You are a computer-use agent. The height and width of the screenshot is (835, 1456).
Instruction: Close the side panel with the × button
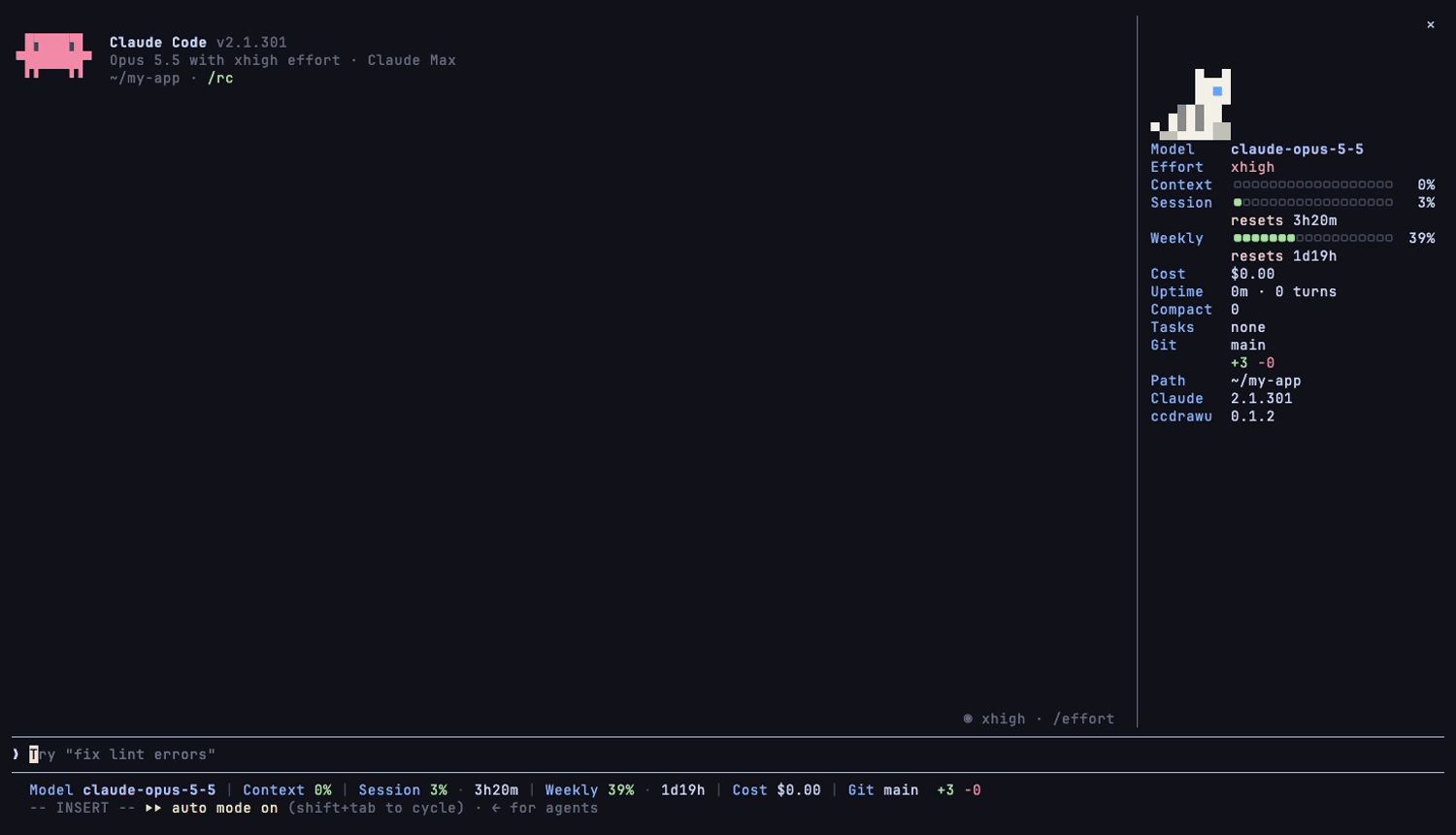click(x=1431, y=25)
